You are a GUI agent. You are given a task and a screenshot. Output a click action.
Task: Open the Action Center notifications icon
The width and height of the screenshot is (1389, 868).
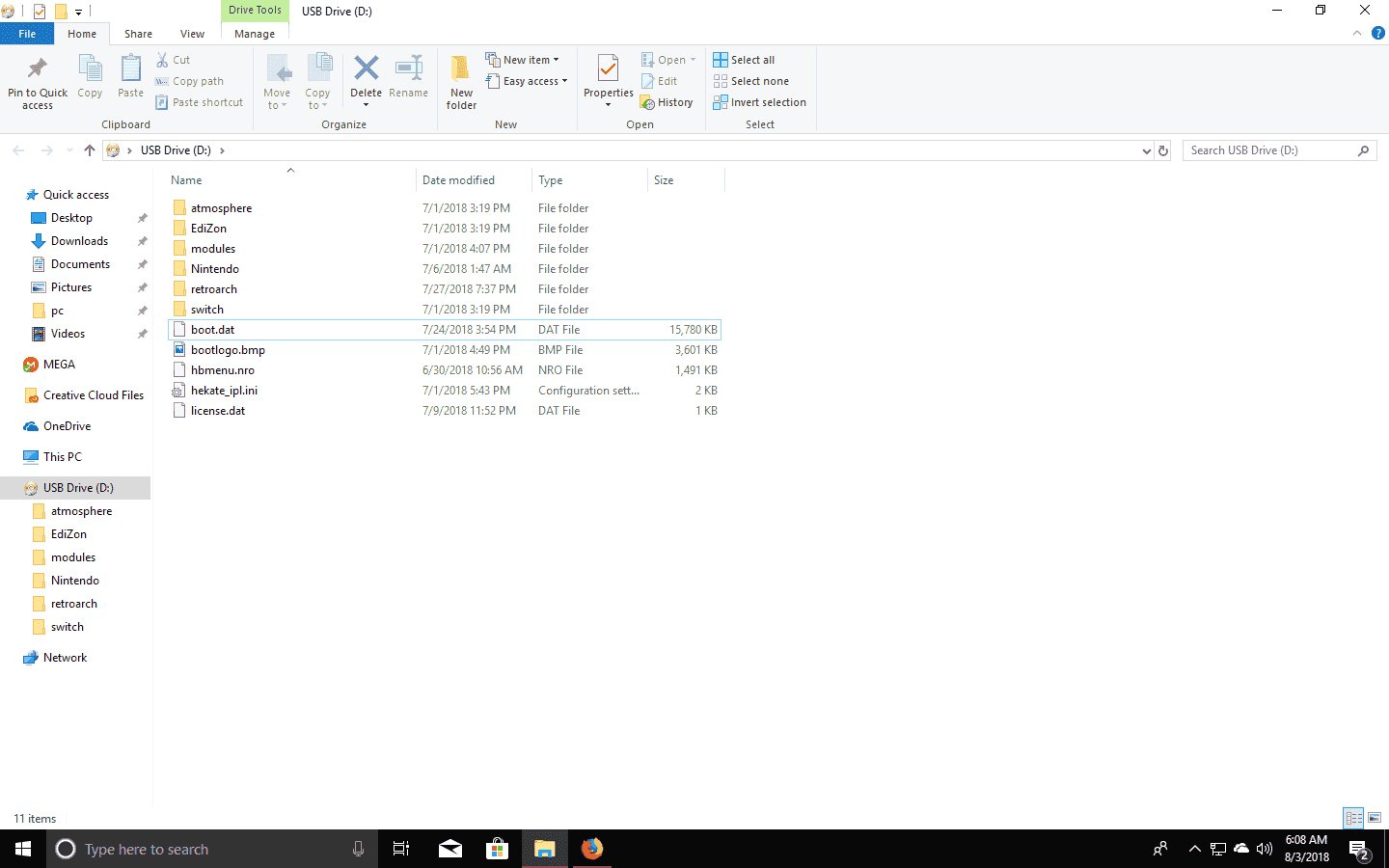point(1360,850)
